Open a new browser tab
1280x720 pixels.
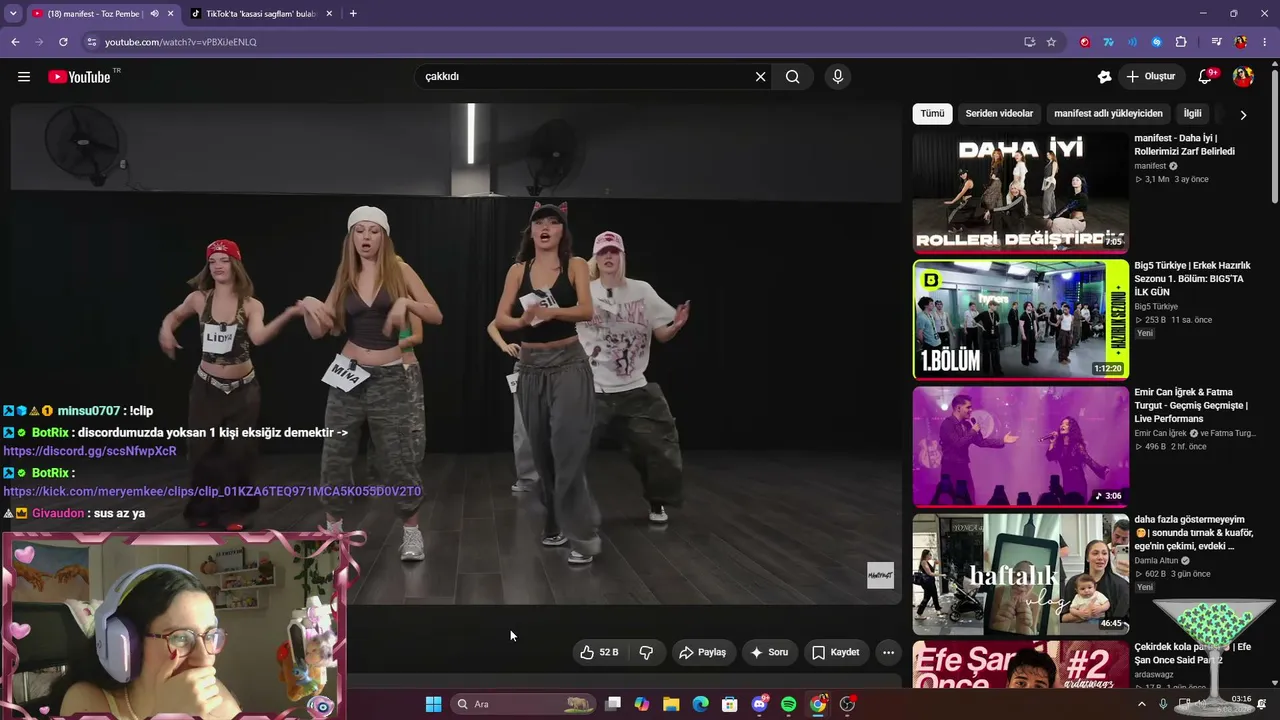pos(353,13)
